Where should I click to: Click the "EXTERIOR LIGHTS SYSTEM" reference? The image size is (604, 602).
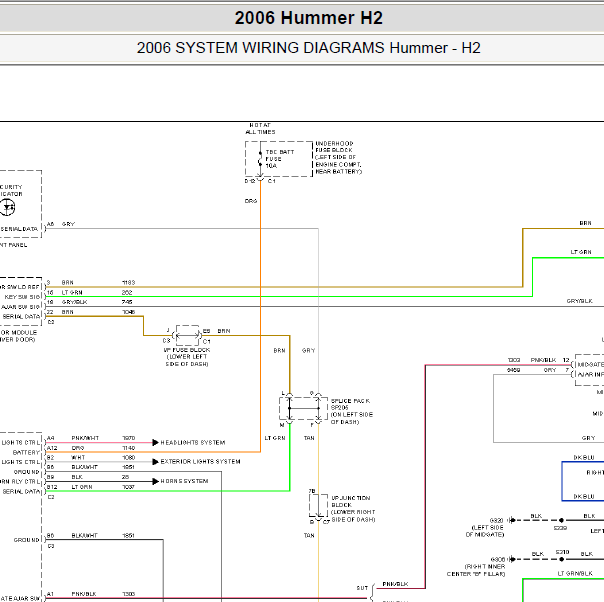point(200,461)
